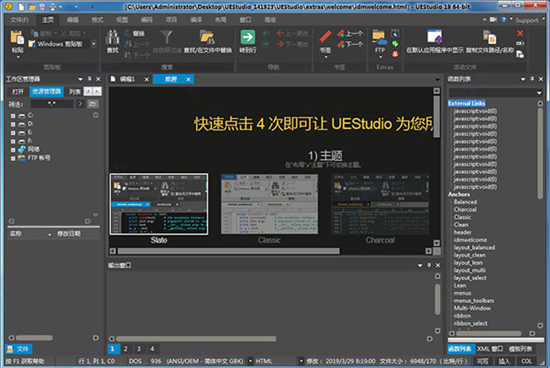The height and width of the screenshot is (368, 550).
Task: Select output window tab 2
Action: pos(126,349)
